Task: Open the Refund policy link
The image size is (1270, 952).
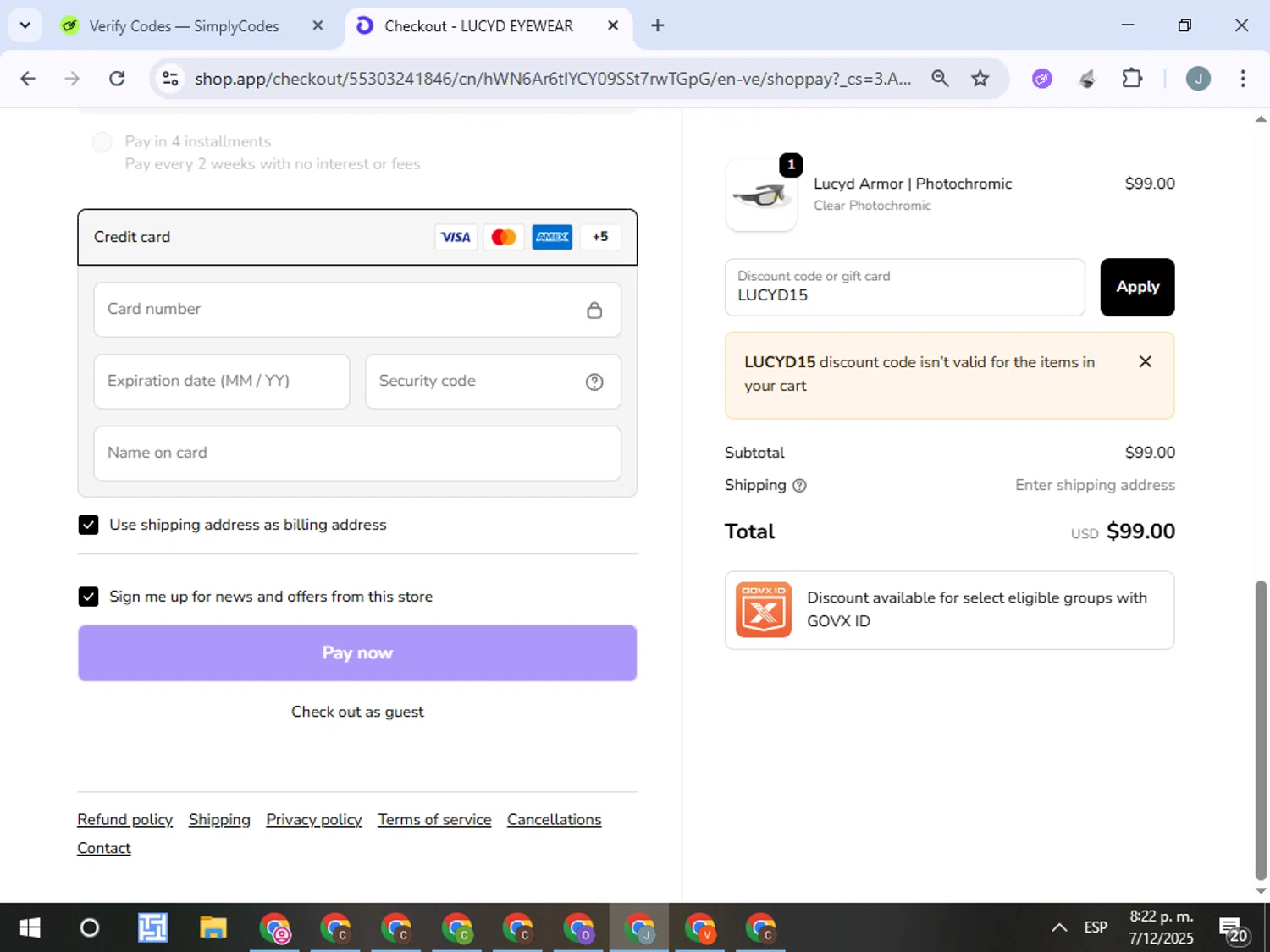Action: pyautogui.click(x=124, y=819)
